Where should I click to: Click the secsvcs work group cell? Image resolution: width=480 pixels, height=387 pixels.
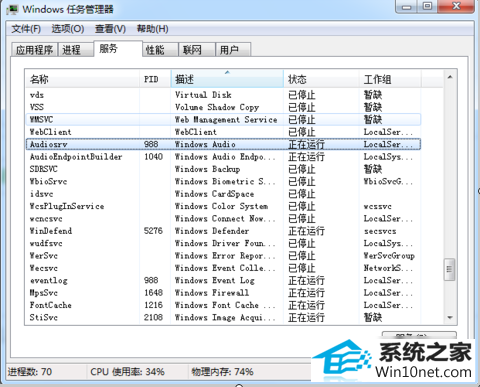(380, 231)
